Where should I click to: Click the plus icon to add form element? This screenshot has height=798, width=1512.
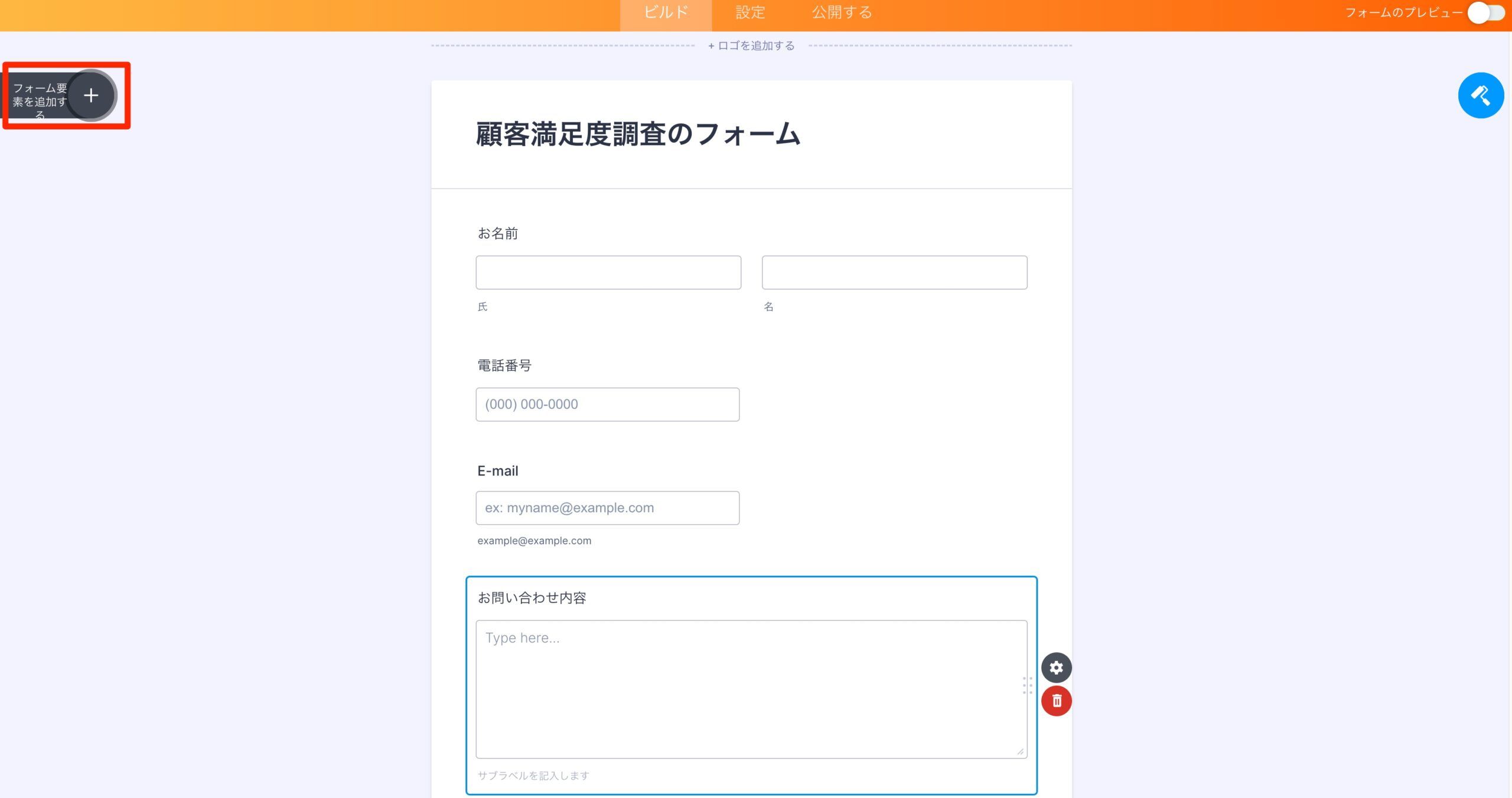91,95
